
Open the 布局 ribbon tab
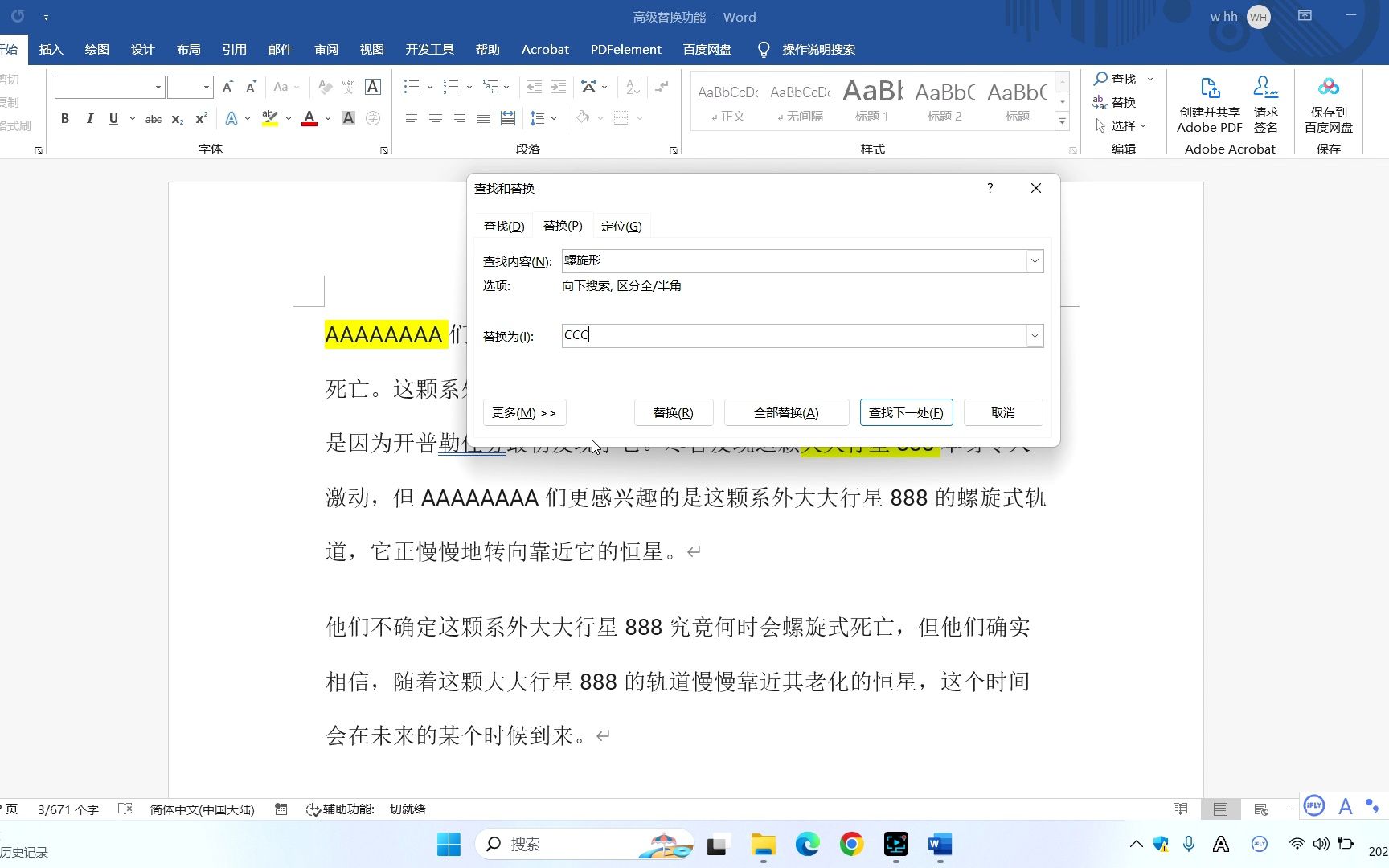pos(189,50)
